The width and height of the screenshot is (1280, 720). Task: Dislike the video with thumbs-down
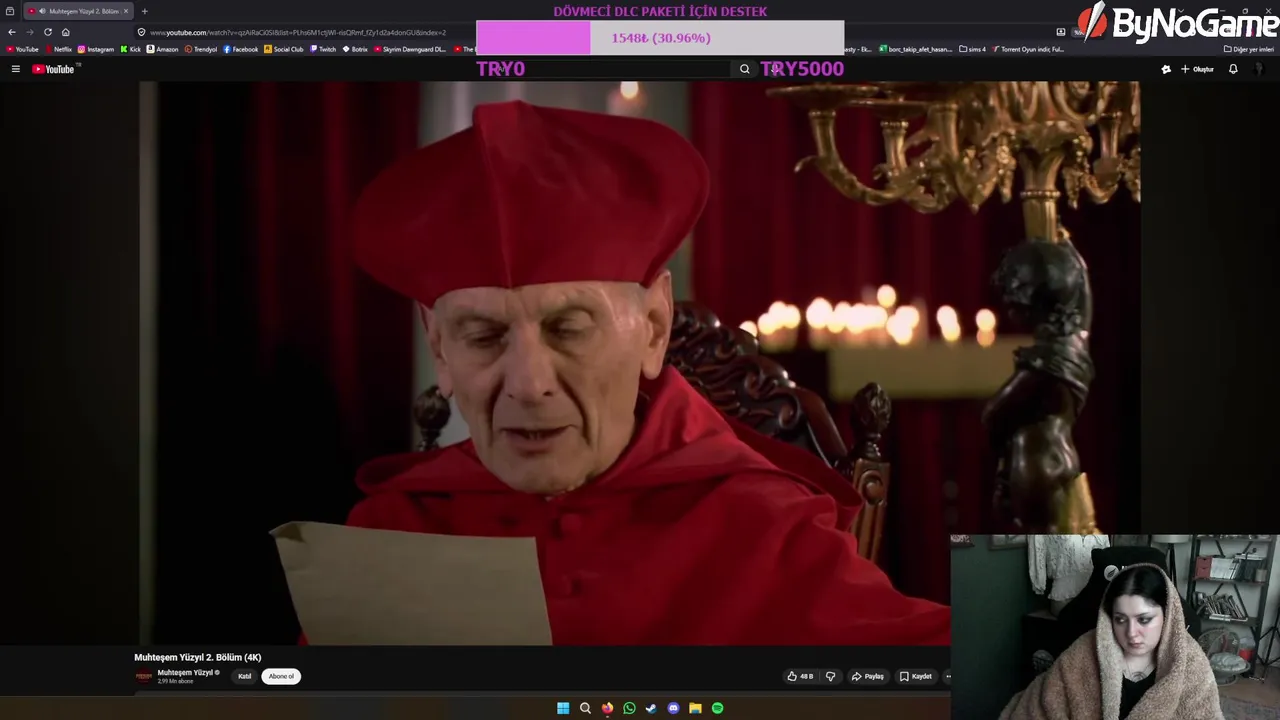[x=830, y=677]
